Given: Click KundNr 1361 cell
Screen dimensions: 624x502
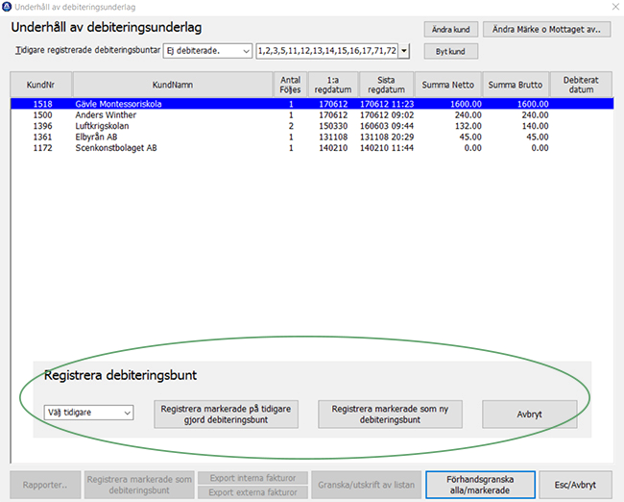Looking at the screenshot, I should (43, 137).
